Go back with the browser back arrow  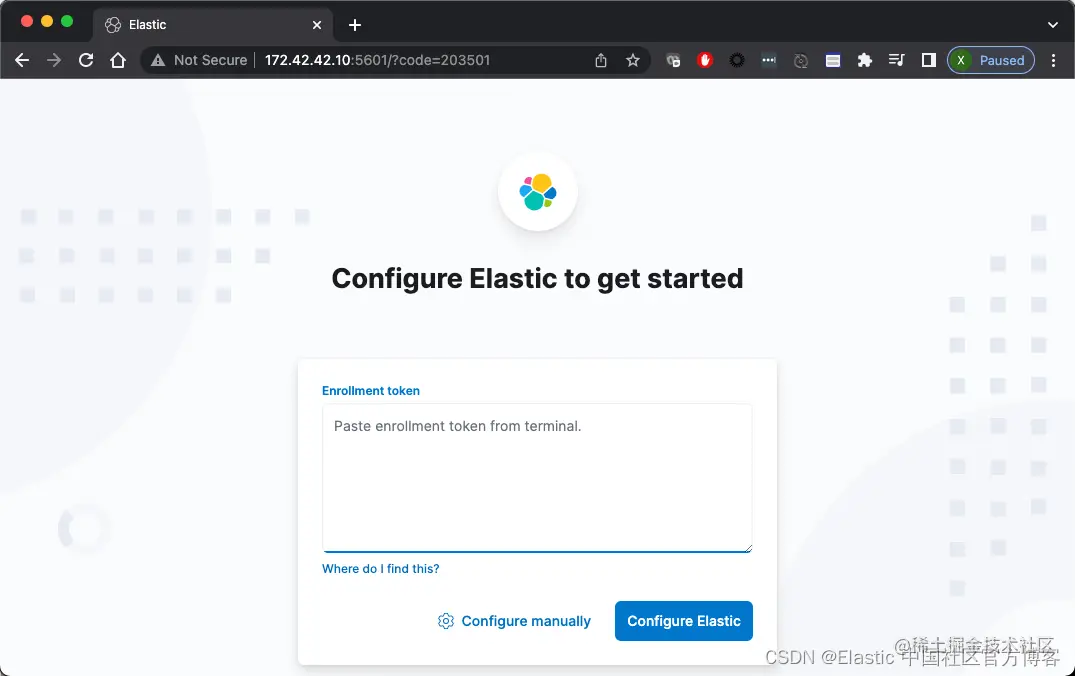click(22, 60)
